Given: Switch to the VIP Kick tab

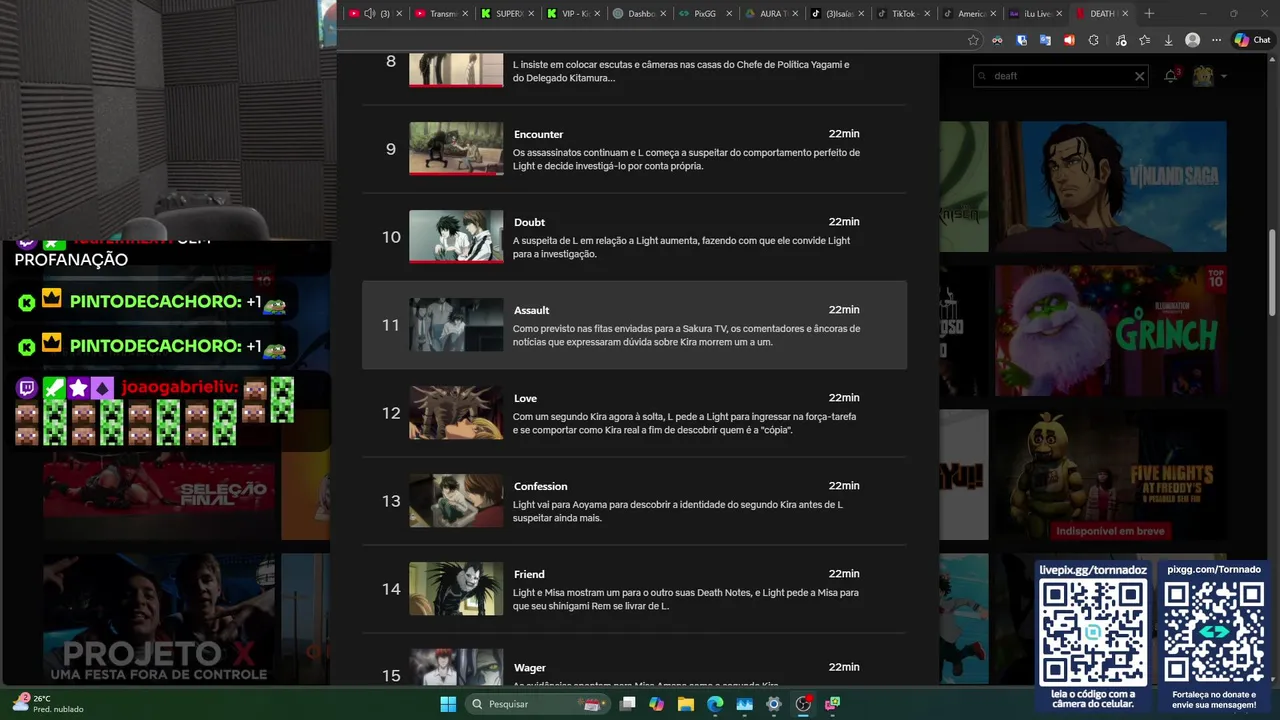Looking at the screenshot, I should [574, 13].
